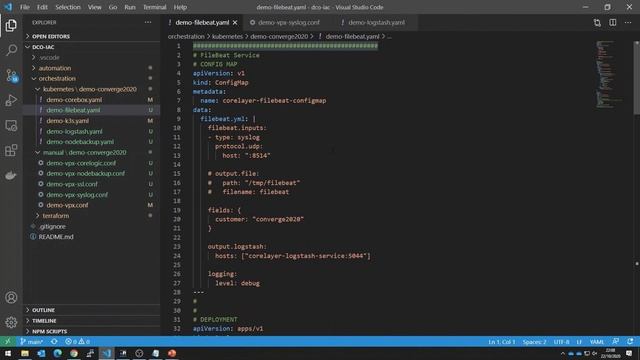Open the remote window indicator in the status bar
640x360 pixels.
pyautogui.click(x=7, y=342)
